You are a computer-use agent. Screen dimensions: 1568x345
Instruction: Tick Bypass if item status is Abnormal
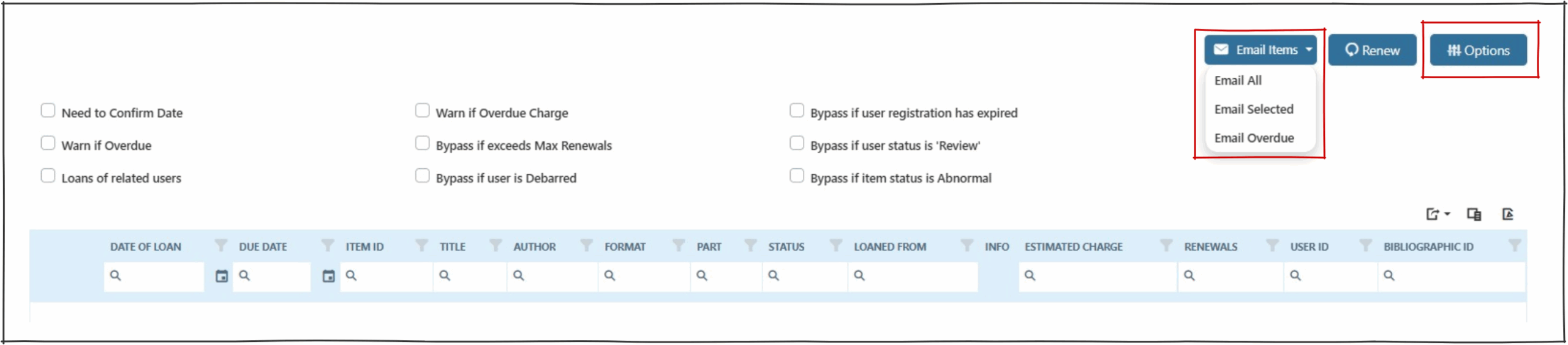tap(796, 176)
